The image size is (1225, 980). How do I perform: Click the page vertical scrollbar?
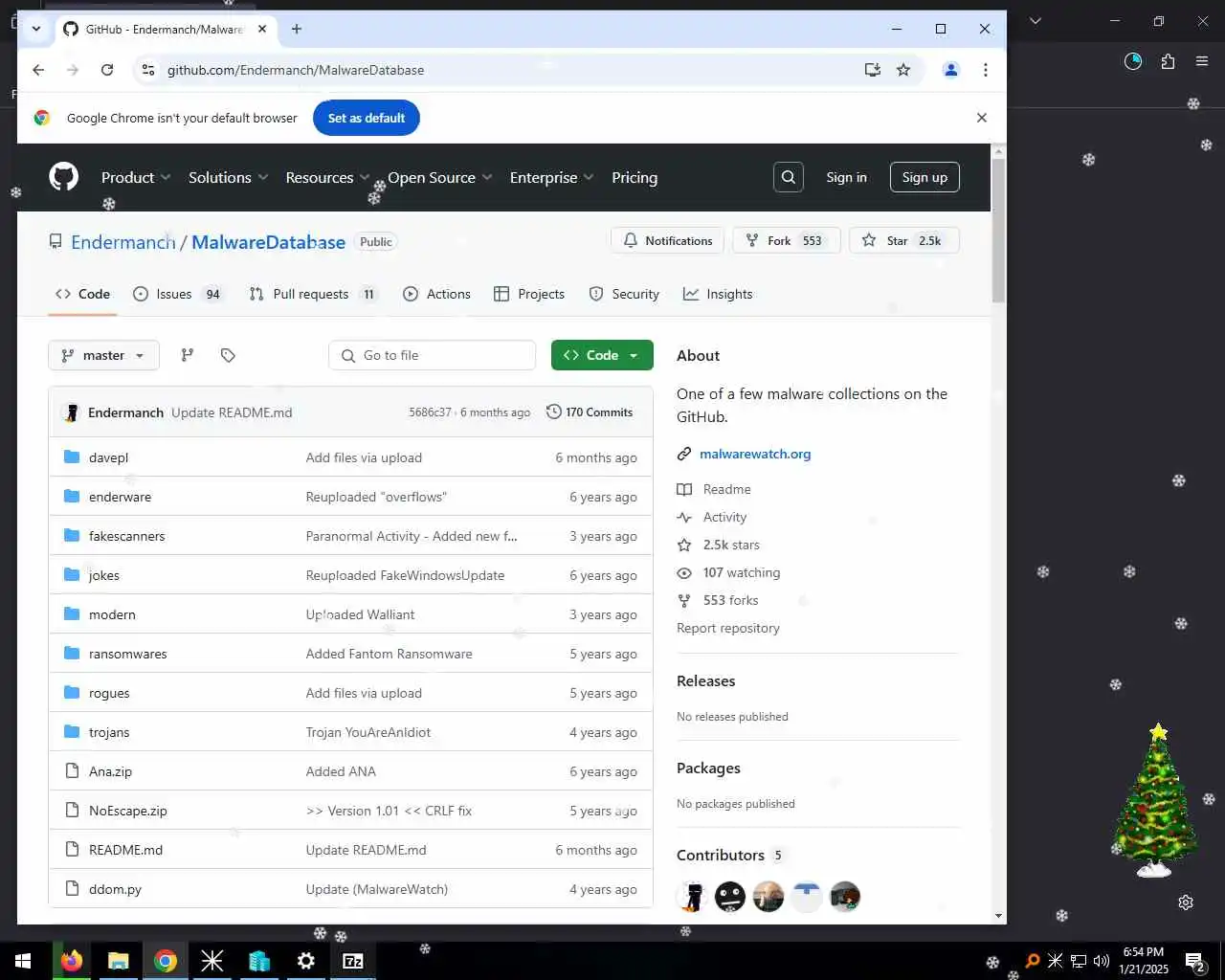tap(998, 230)
